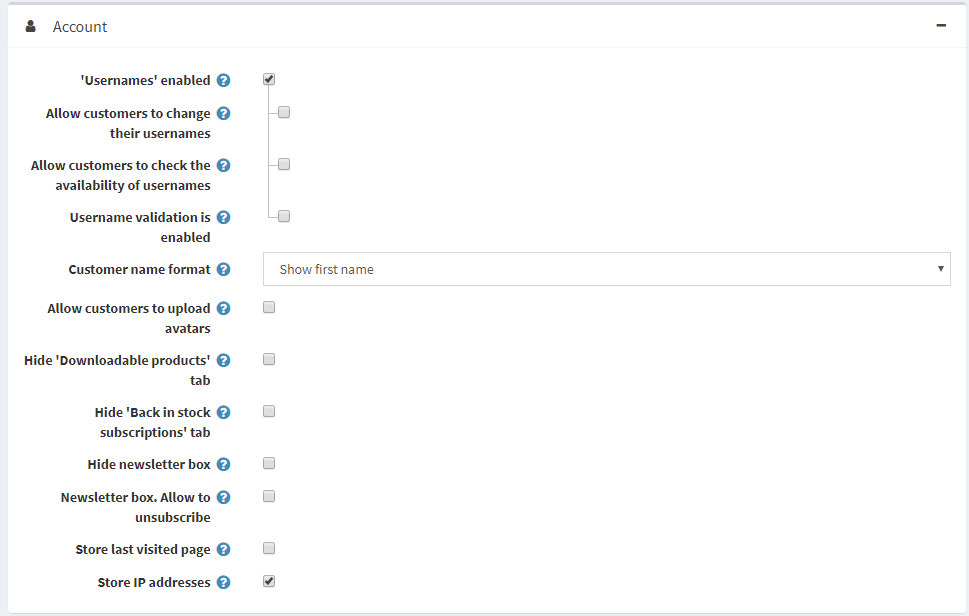Click help icon for Store last visited page
Screen dimensions: 969x616
pyautogui.click(x=223, y=550)
